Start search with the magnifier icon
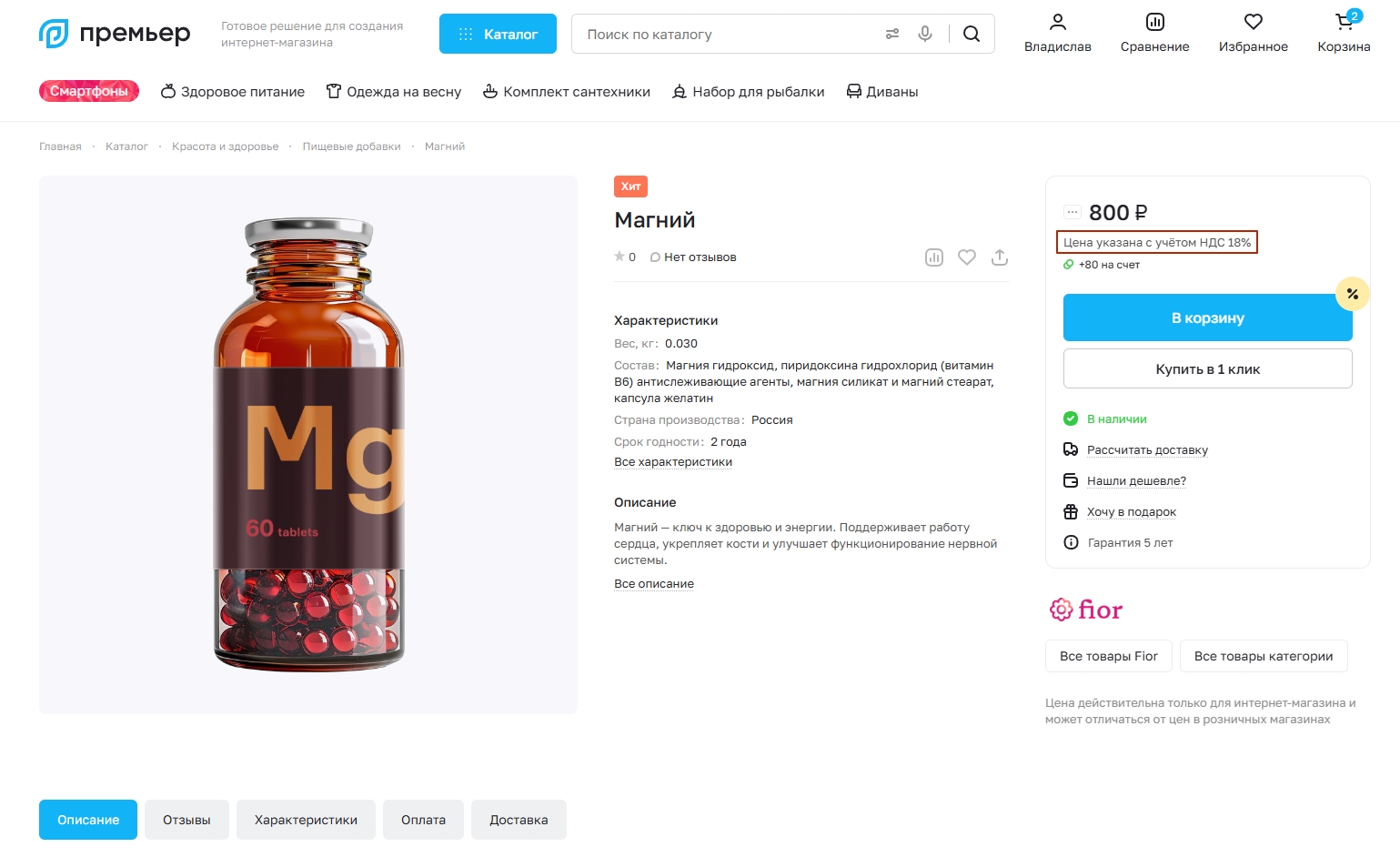Screen dimensions: 1400x857 (x=970, y=33)
